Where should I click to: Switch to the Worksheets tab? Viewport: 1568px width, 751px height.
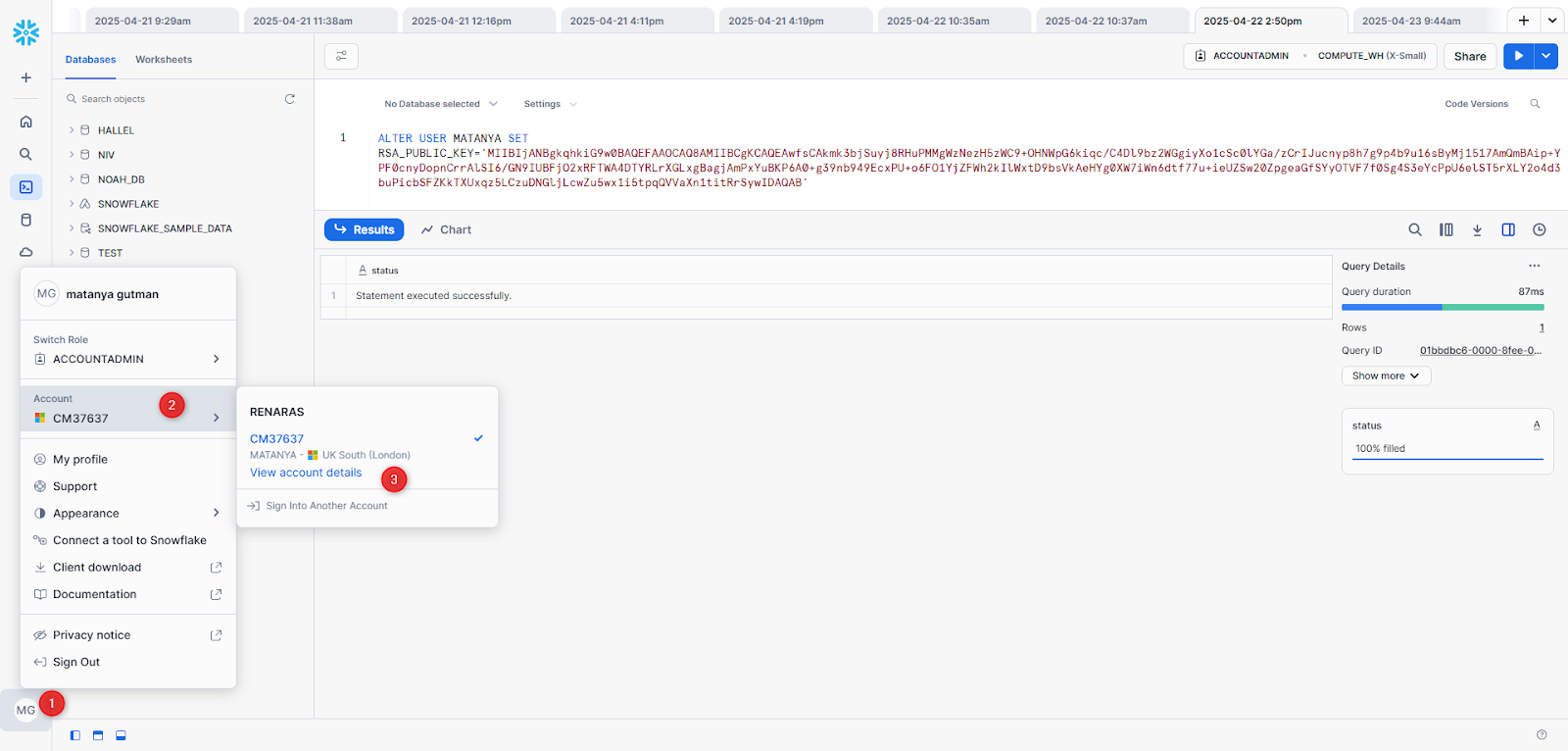164,60
